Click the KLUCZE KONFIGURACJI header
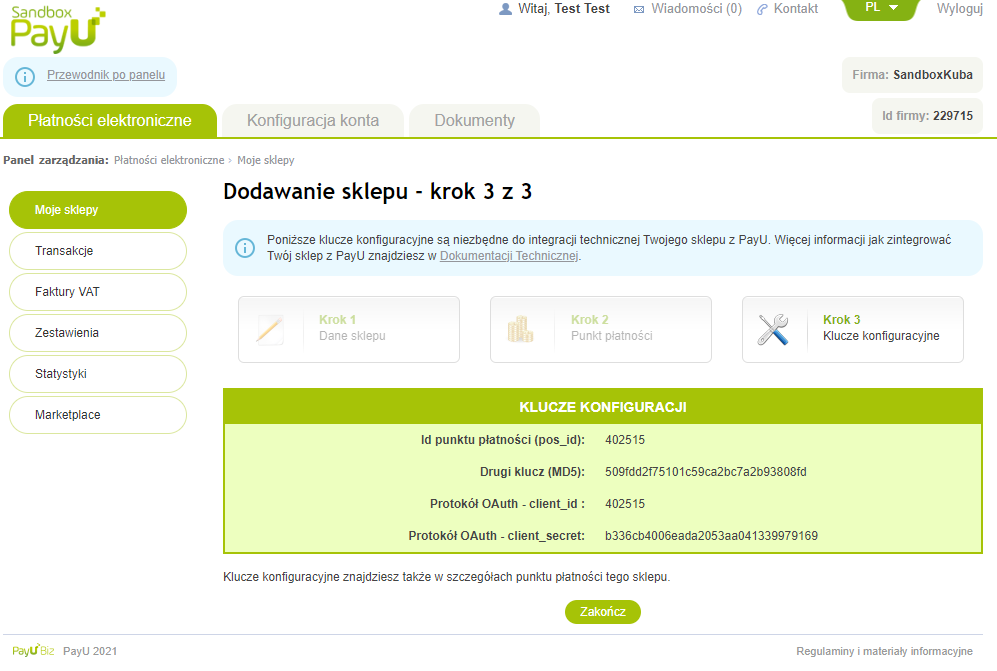The height and width of the screenshot is (671, 997). click(603, 407)
